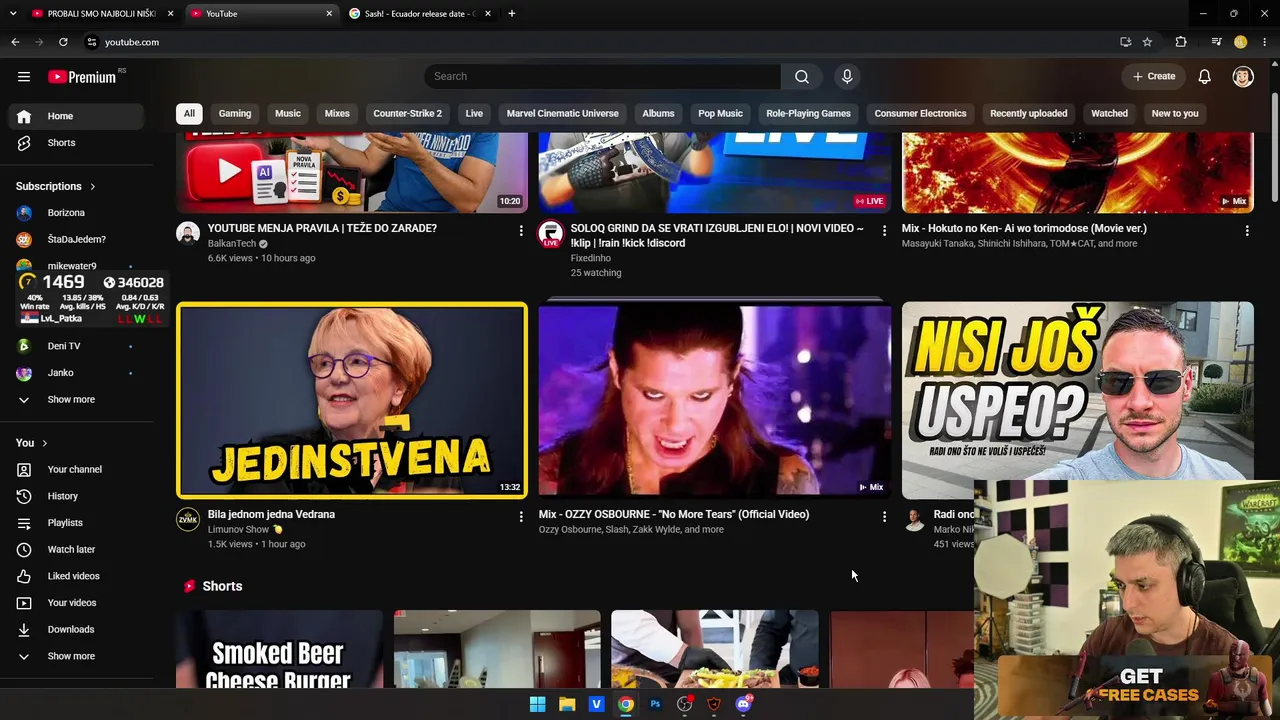The height and width of the screenshot is (720, 1280).
Task: Open the YouTube account avatar menu
Action: click(1243, 76)
